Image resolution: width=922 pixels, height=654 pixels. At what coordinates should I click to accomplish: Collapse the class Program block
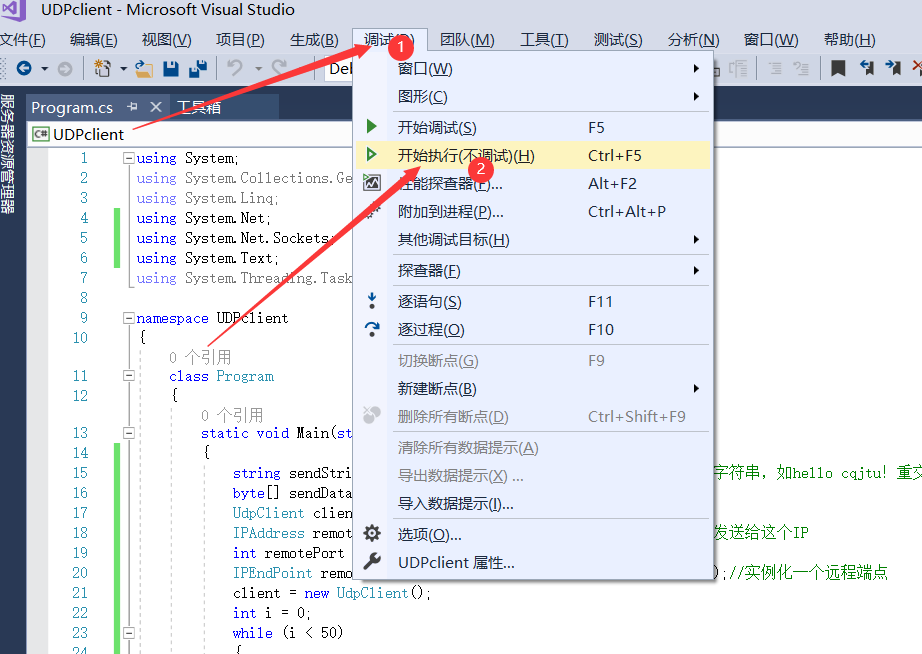128,375
